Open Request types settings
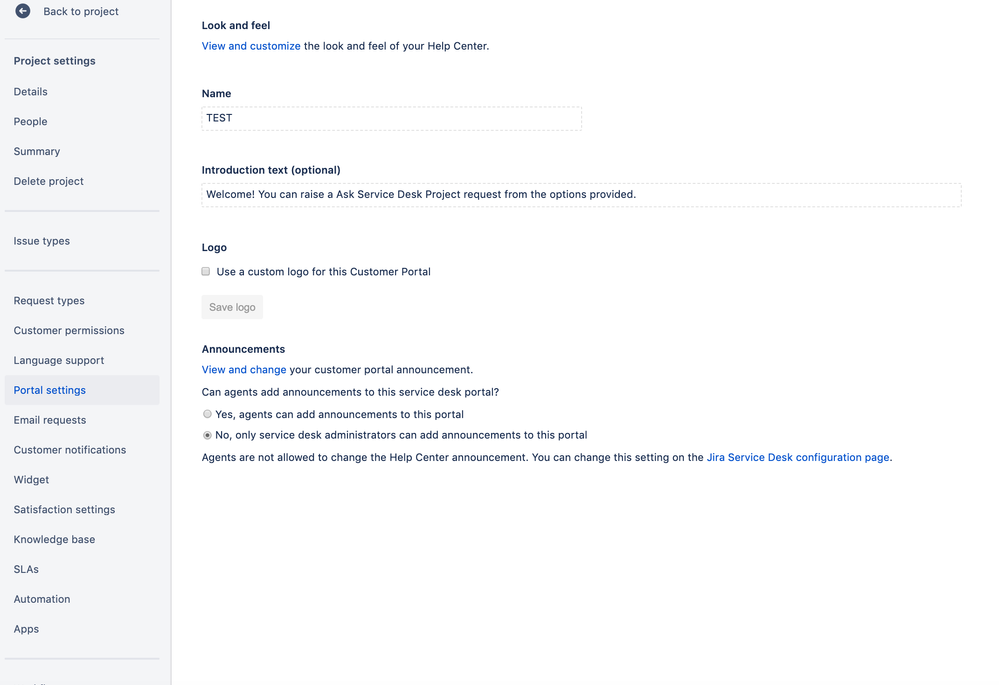Image resolution: width=999 pixels, height=685 pixels. pyautogui.click(x=49, y=300)
